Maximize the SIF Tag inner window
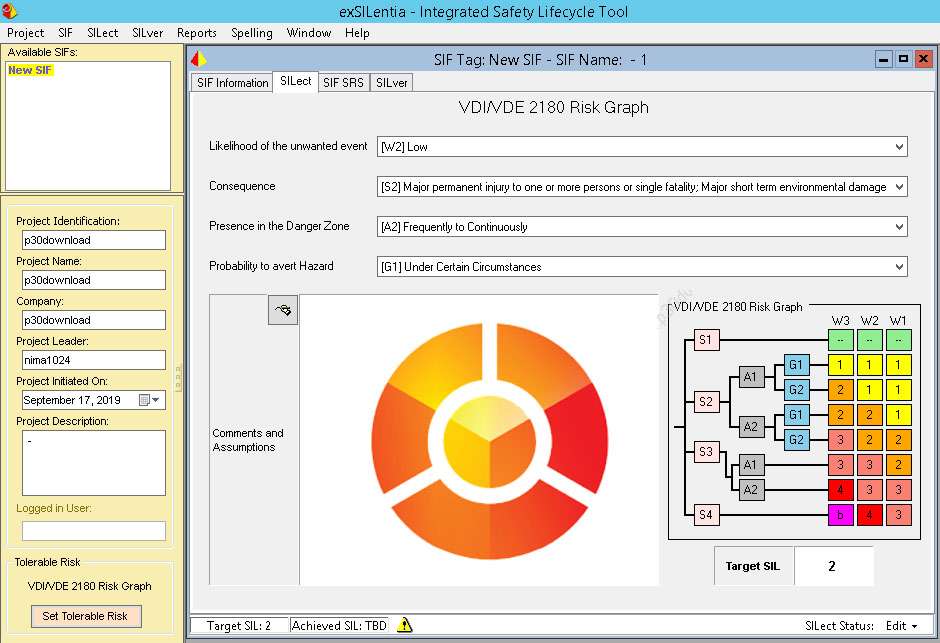 (x=902, y=59)
